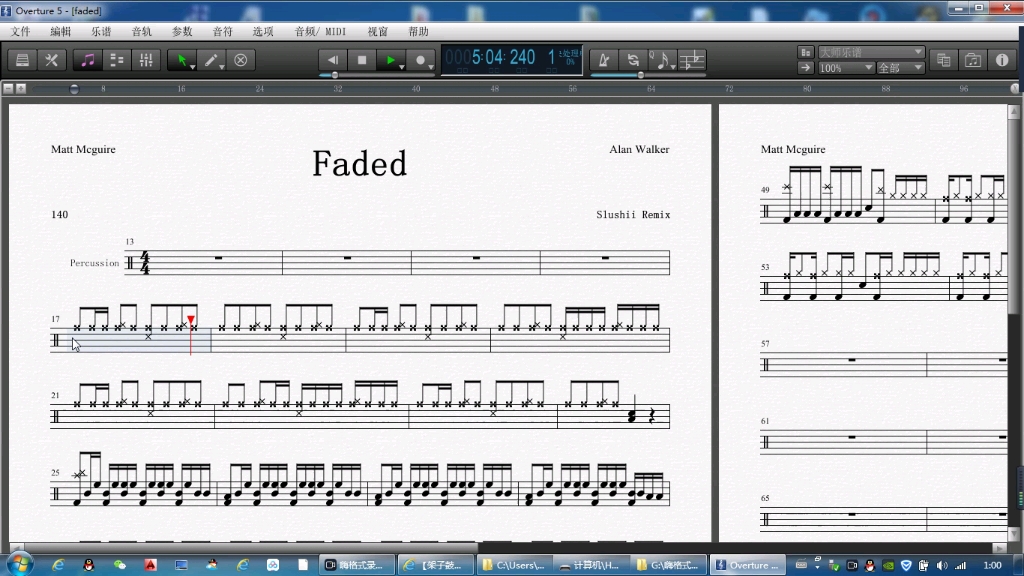The height and width of the screenshot is (576, 1024).
Task: Click the tempo text 140
Action: point(59,215)
